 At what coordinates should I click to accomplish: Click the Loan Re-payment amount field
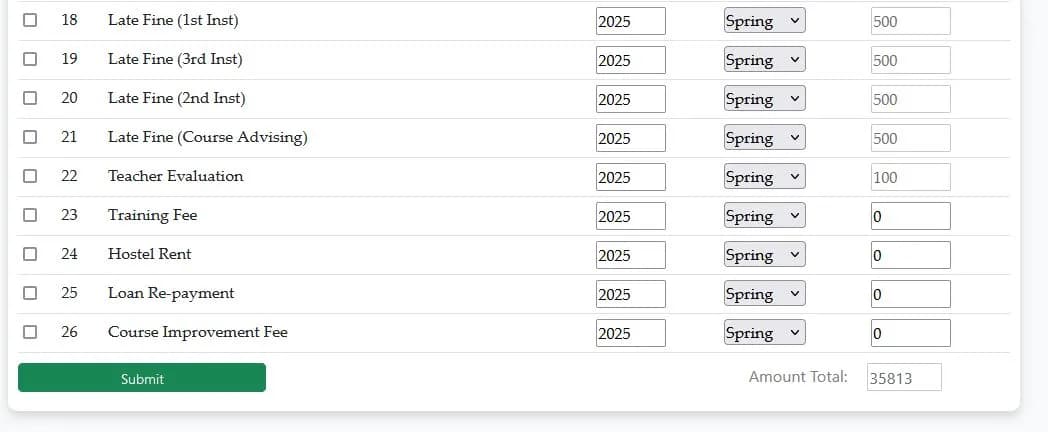coord(910,294)
